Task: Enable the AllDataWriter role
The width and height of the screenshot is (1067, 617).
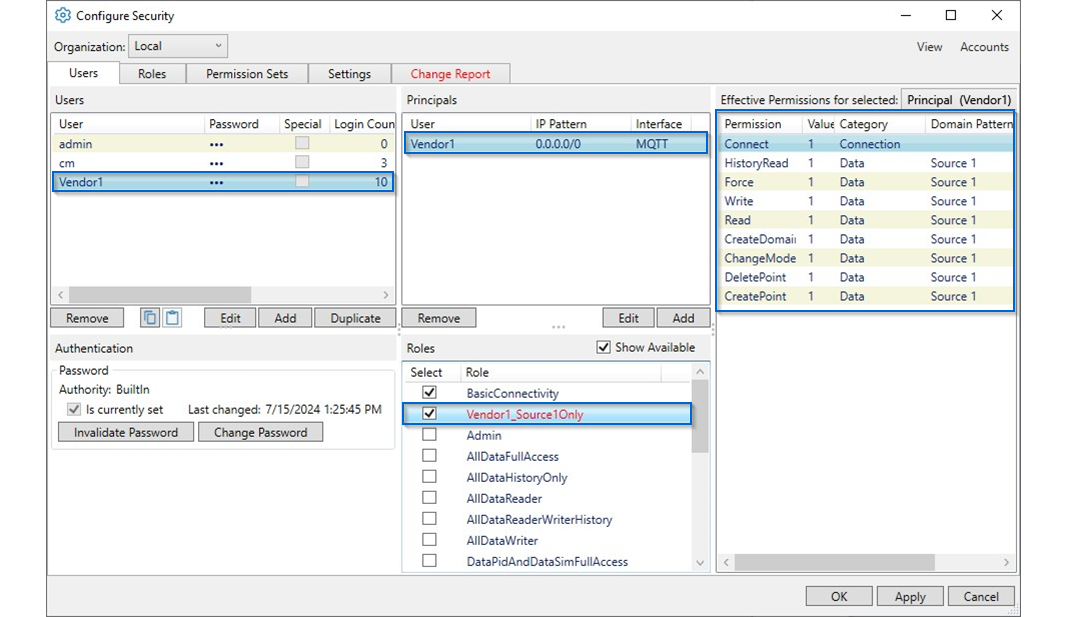Action: click(429, 540)
